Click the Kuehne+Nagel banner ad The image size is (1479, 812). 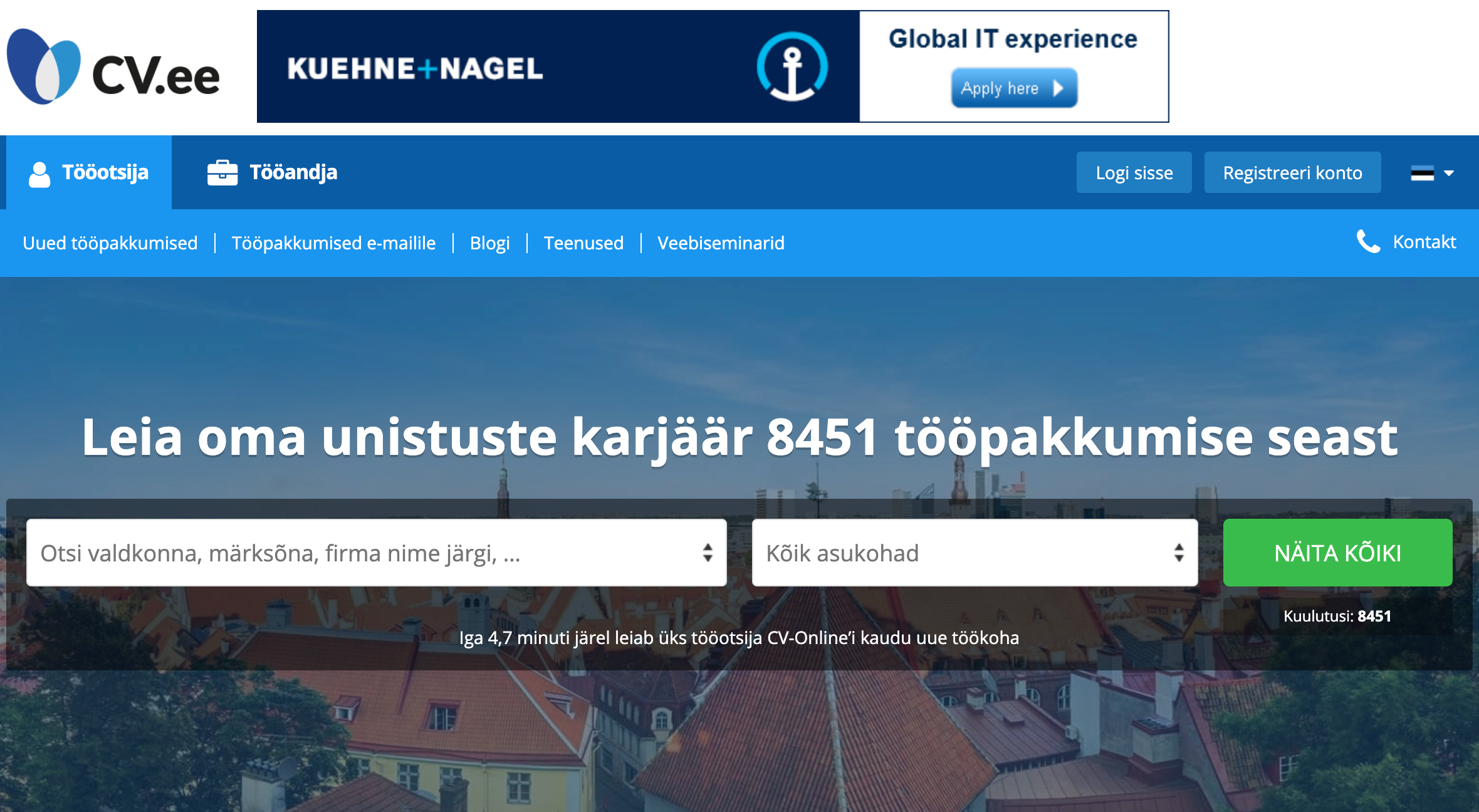[x=713, y=66]
